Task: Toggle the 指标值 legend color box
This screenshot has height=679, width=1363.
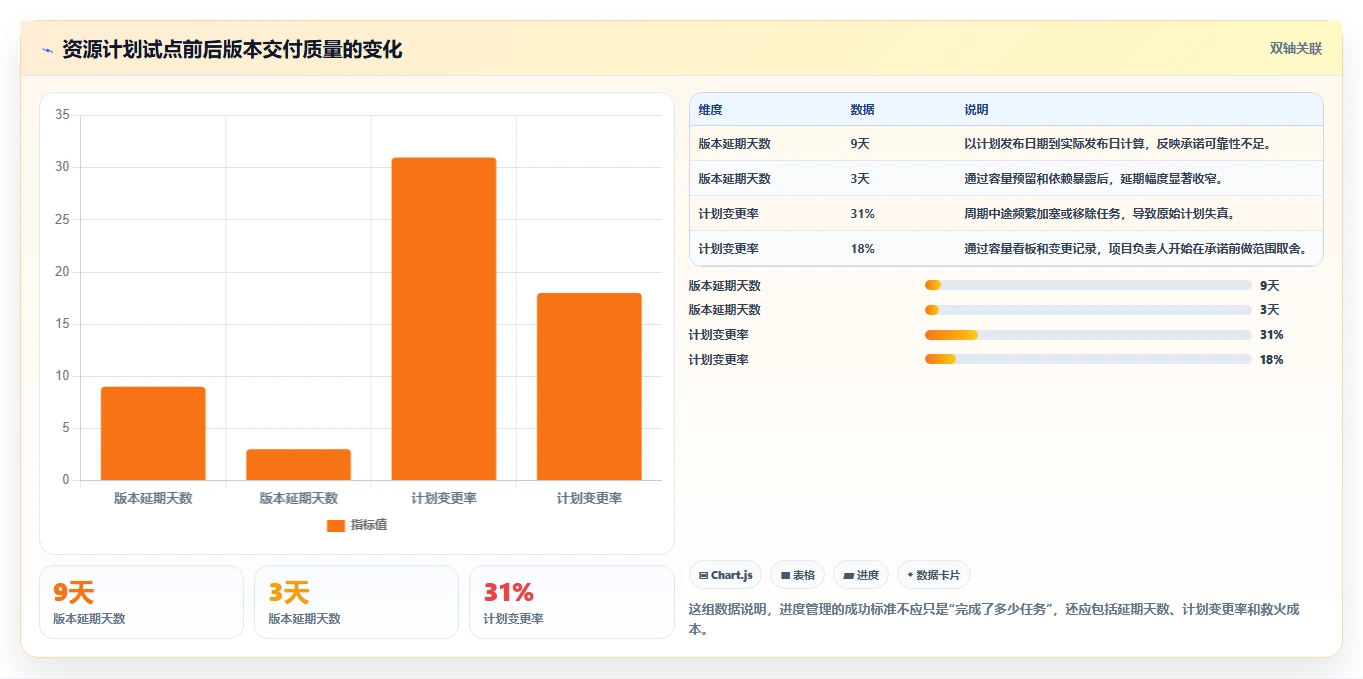Action: (336, 525)
